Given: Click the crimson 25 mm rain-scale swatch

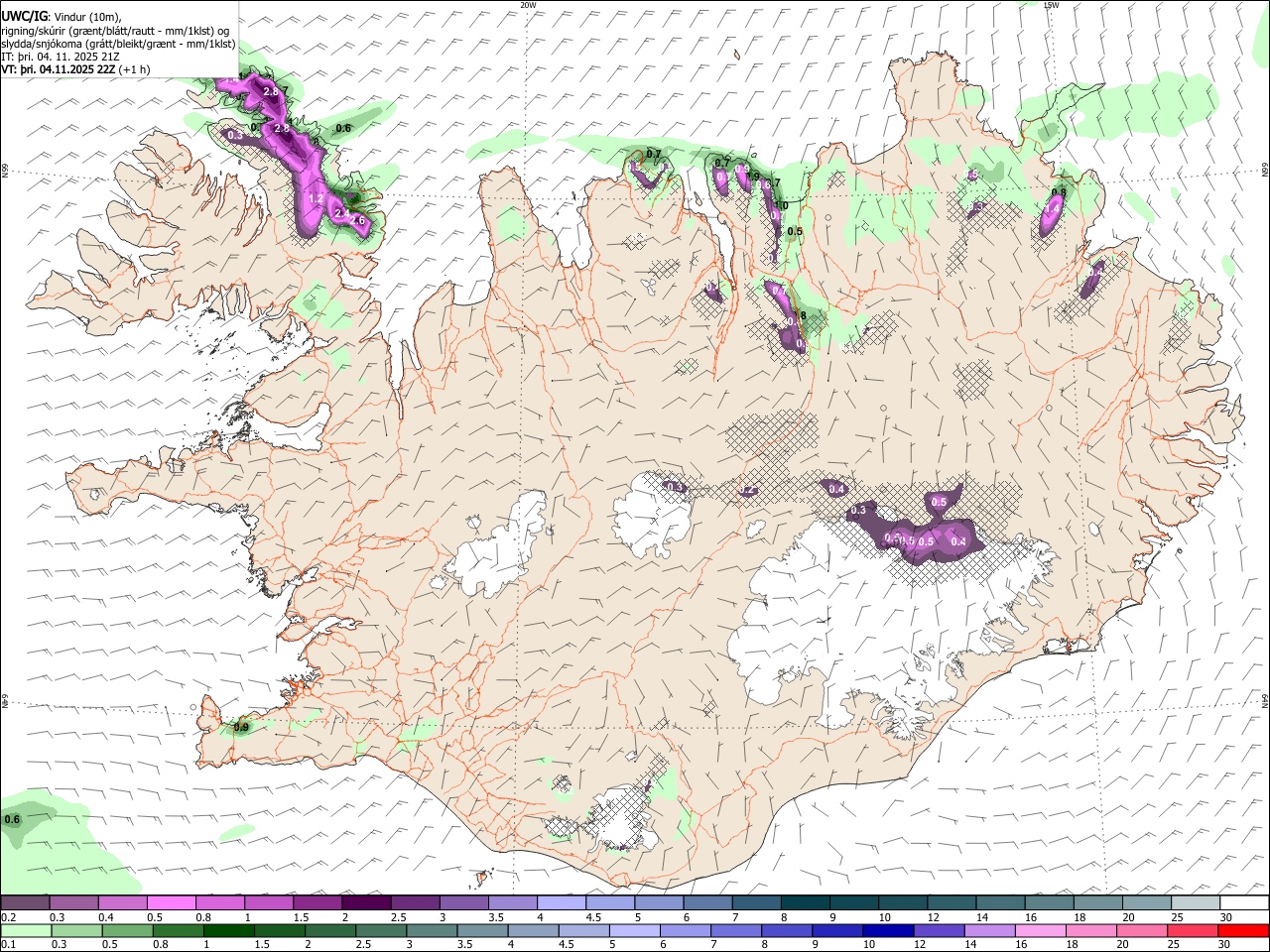Looking at the screenshot, I should click(1195, 930).
